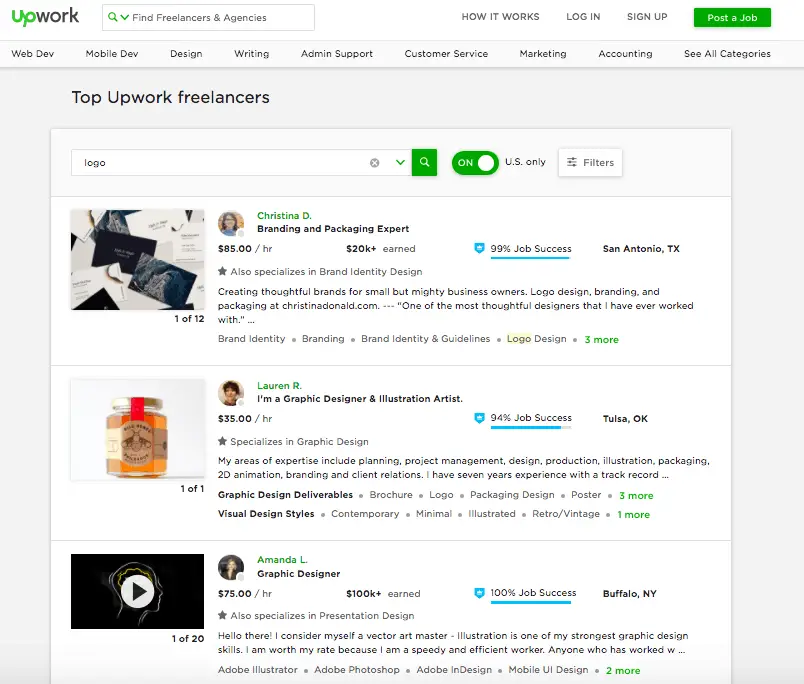Click the Packaging Design tag
804x684 pixels.
pos(512,495)
